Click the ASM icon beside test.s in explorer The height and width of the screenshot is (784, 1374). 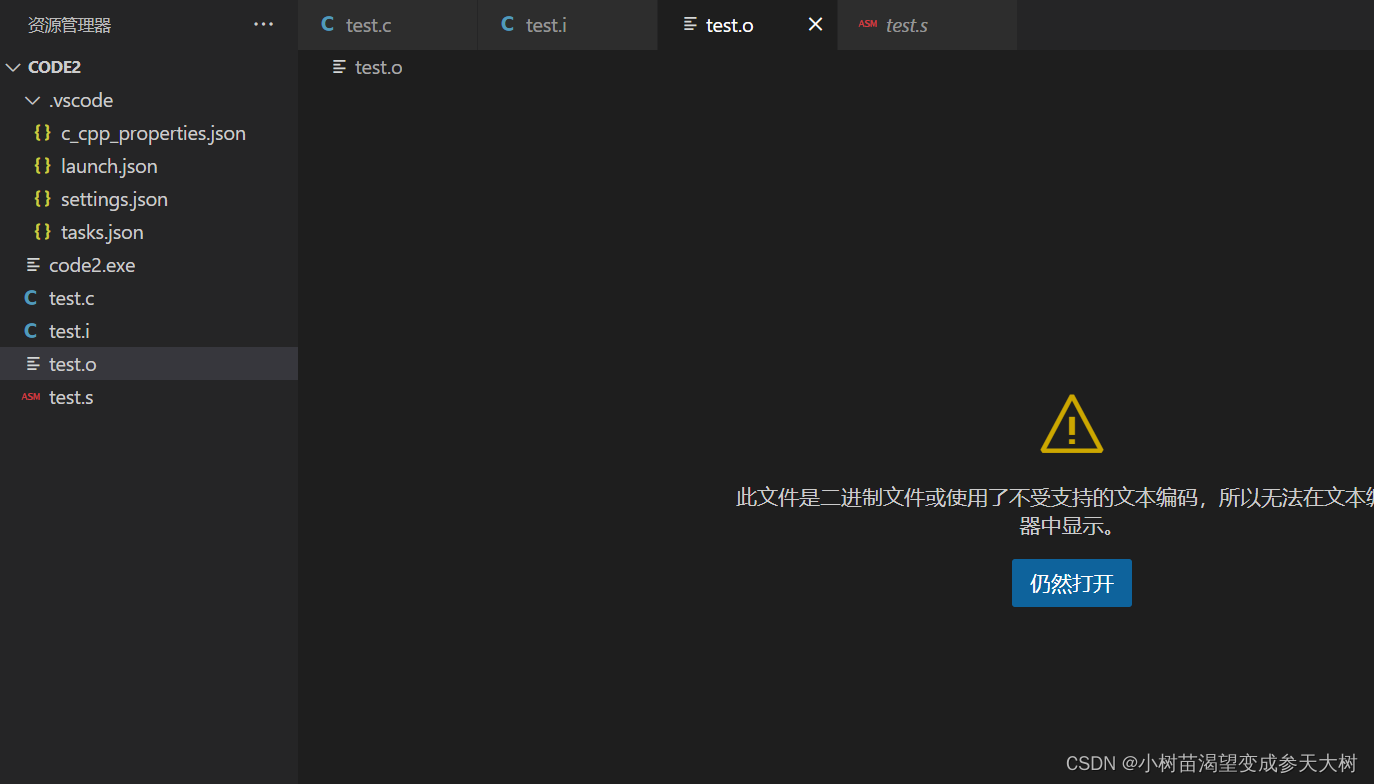click(x=31, y=397)
